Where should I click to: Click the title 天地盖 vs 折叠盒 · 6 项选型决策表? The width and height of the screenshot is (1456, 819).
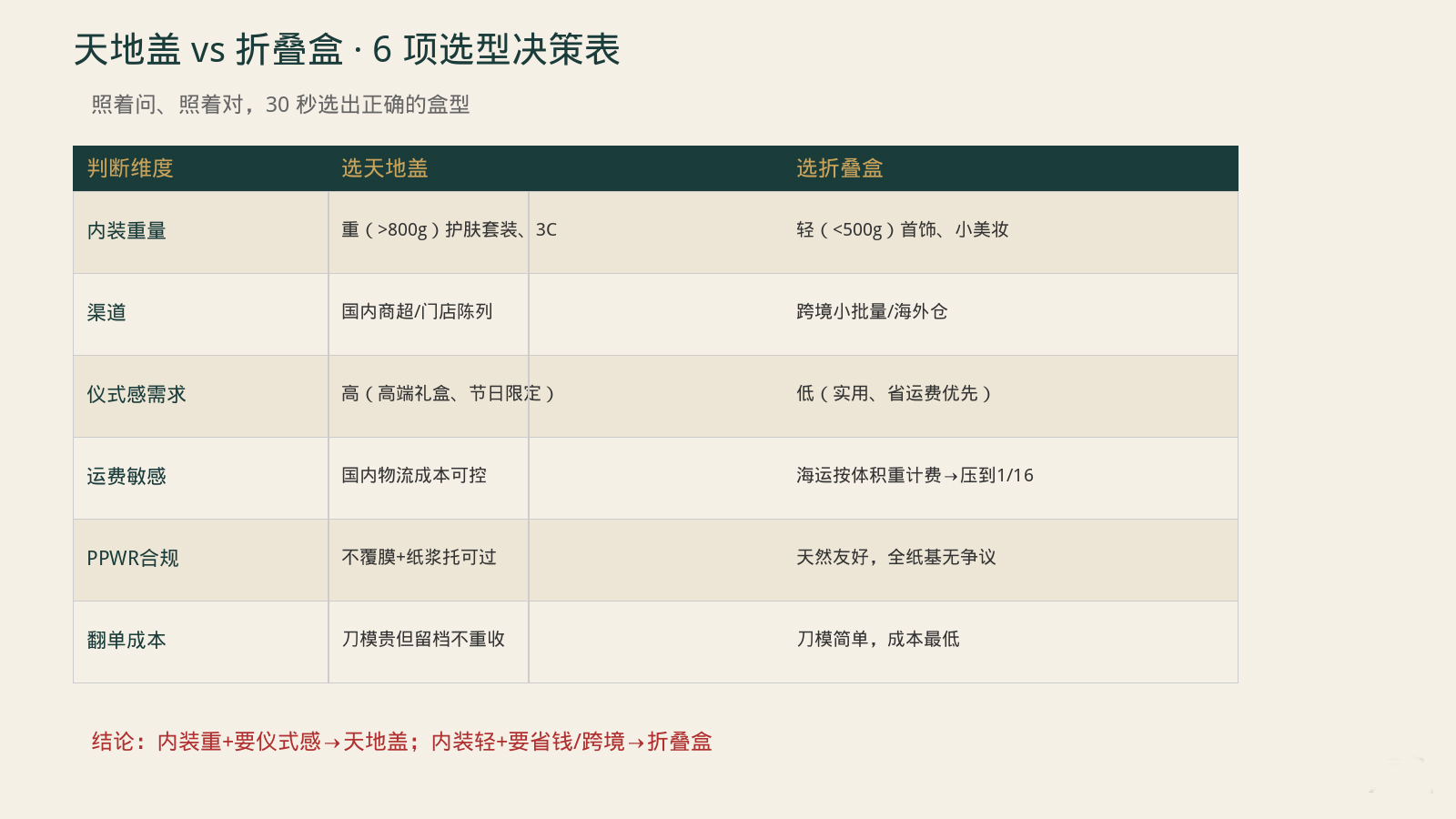point(347,50)
